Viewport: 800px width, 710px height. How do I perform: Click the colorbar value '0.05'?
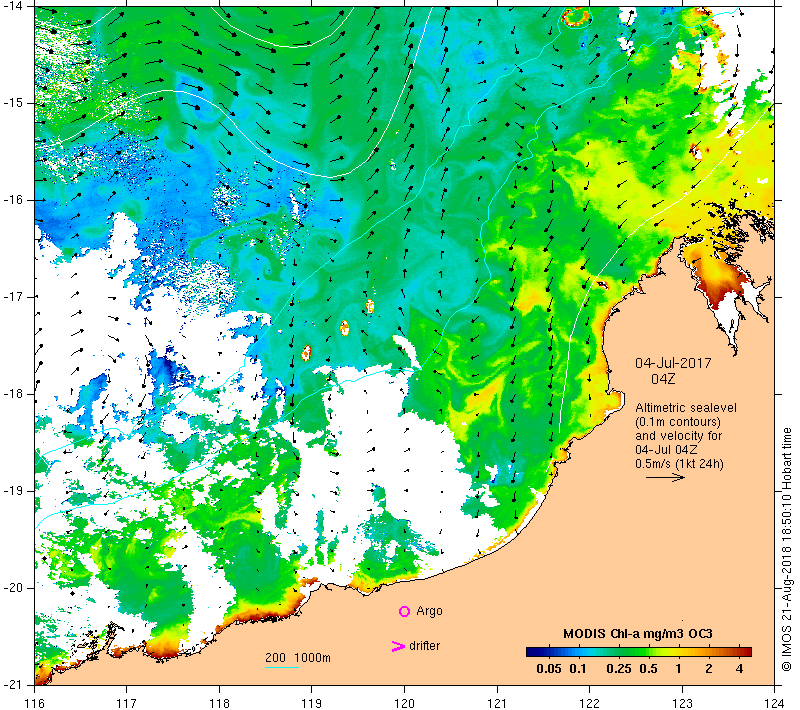point(548,669)
